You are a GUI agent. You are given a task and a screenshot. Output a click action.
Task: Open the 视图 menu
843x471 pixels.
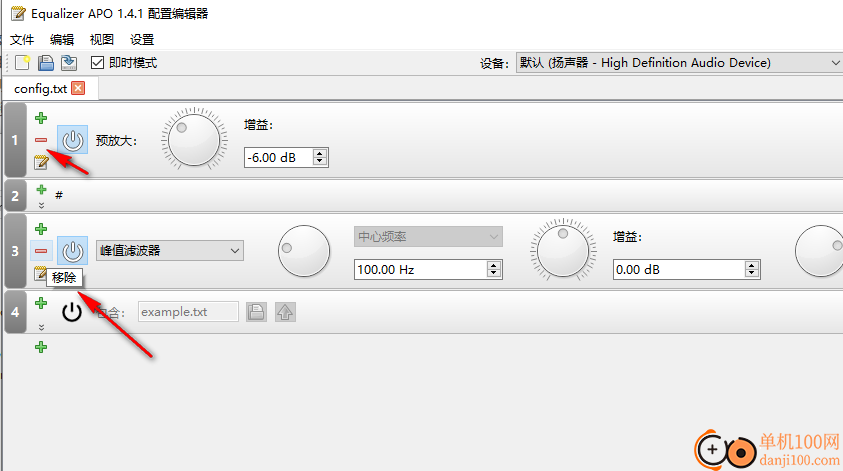[102, 40]
